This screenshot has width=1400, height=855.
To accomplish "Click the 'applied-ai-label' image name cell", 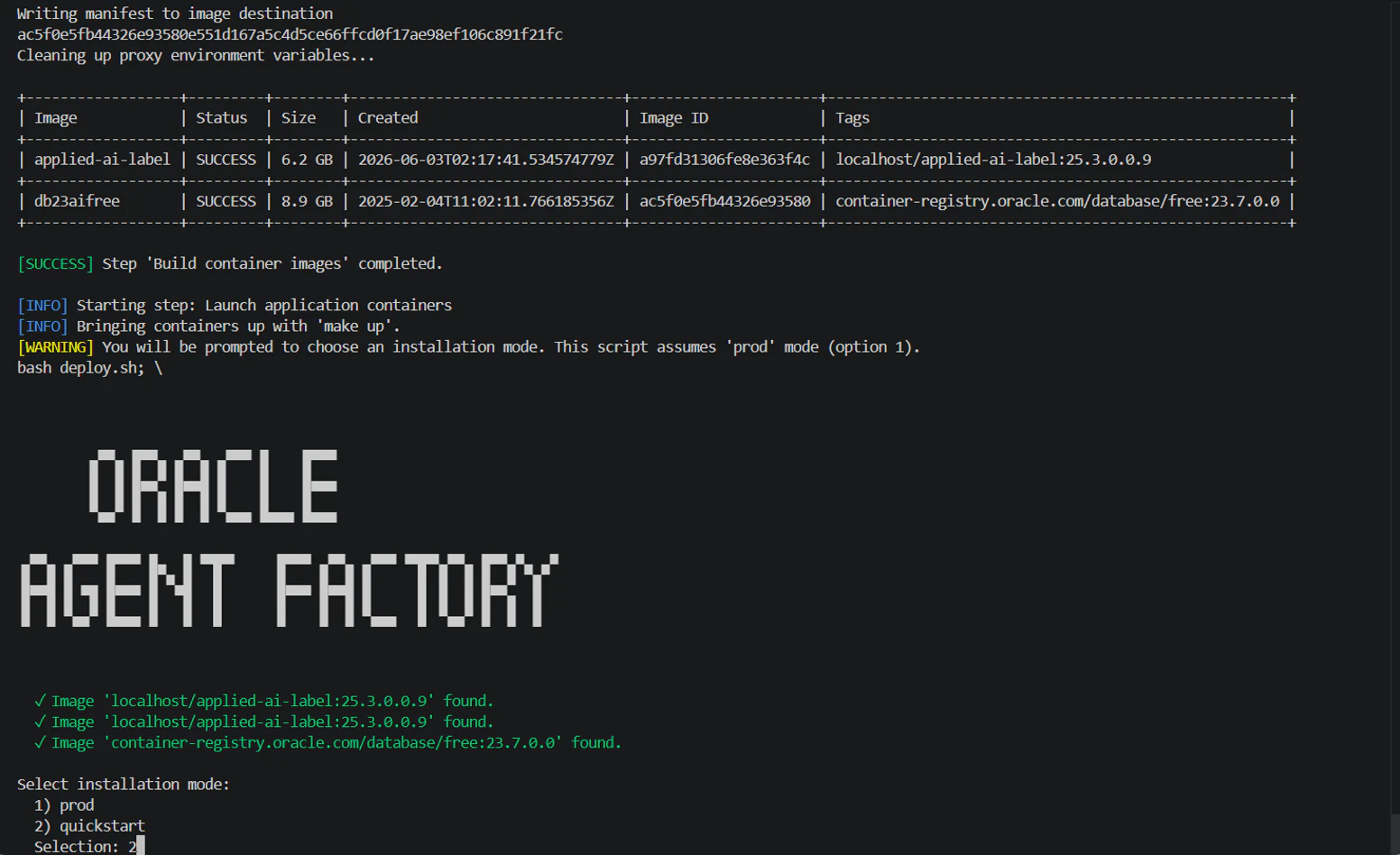I will click(x=102, y=159).
